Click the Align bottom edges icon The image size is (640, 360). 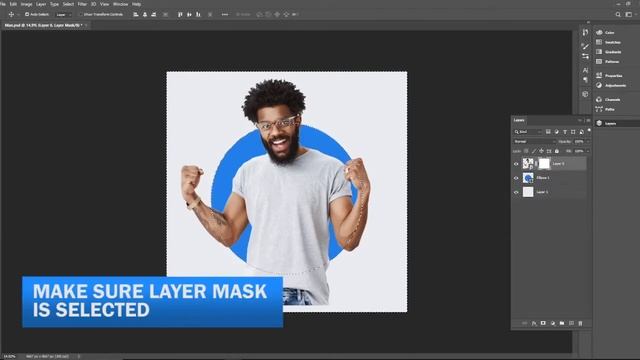pyautogui.click(x=198, y=14)
